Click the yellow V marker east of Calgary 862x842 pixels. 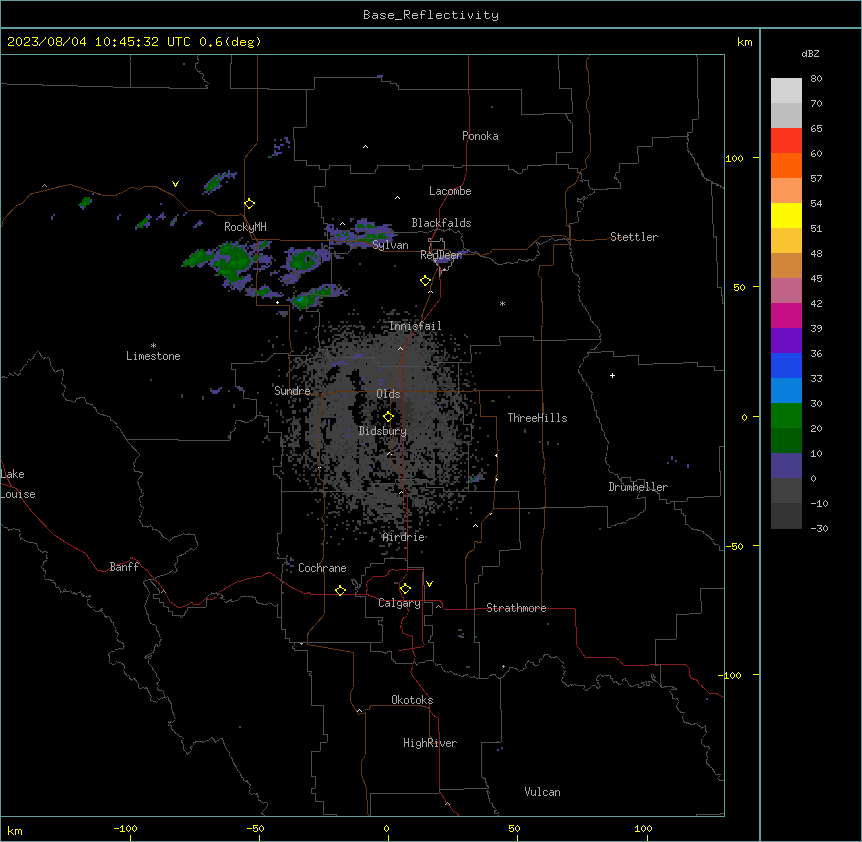pyautogui.click(x=429, y=584)
